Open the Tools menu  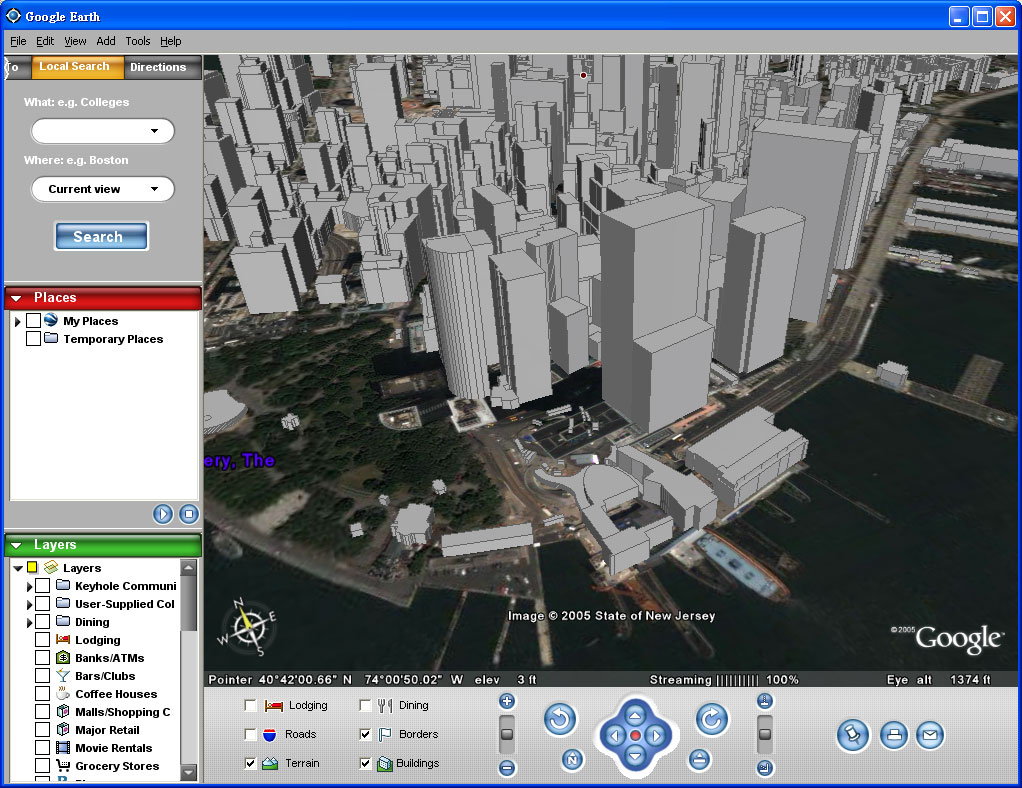pos(138,41)
